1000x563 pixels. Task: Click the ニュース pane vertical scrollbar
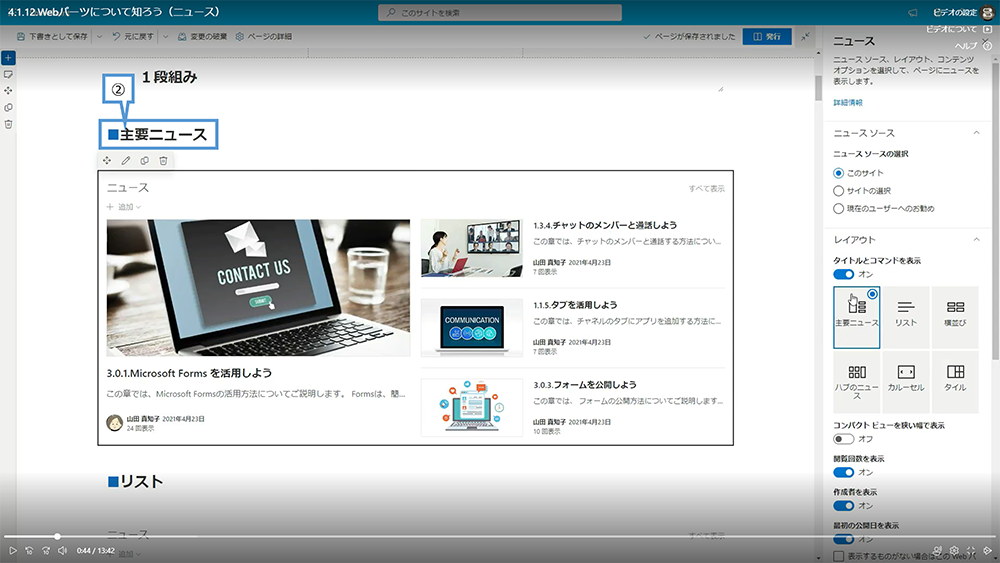click(996, 210)
